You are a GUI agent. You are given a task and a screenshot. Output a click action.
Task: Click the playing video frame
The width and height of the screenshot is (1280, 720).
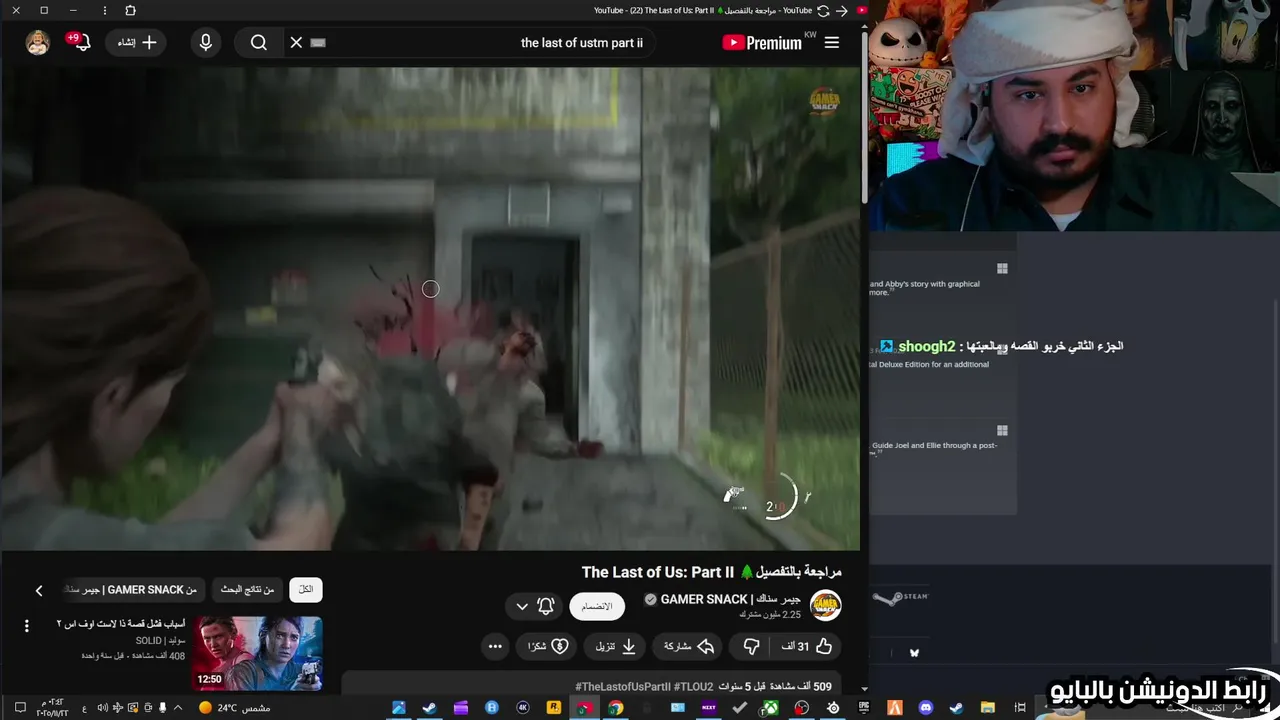tap(430, 308)
